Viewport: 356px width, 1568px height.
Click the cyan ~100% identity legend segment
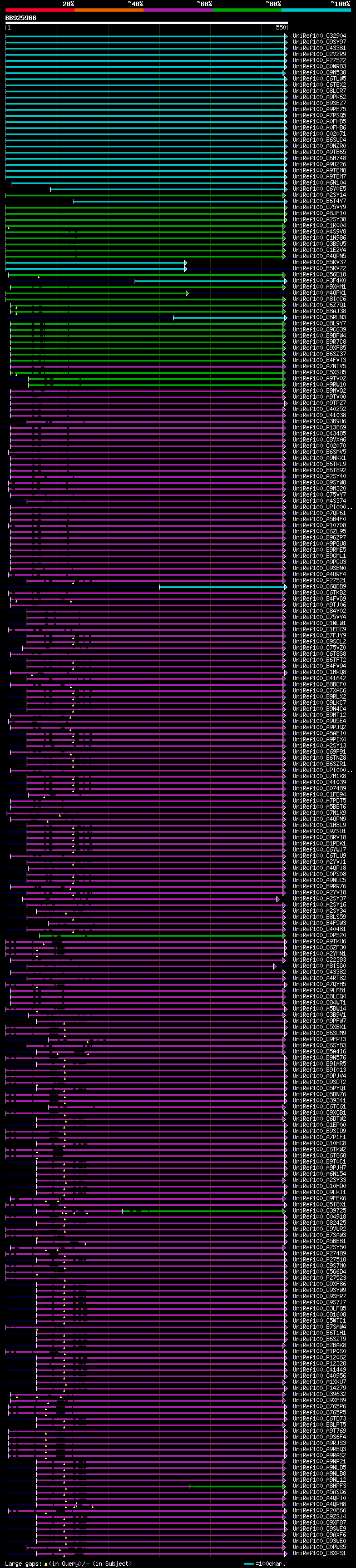tap(316, 10)
